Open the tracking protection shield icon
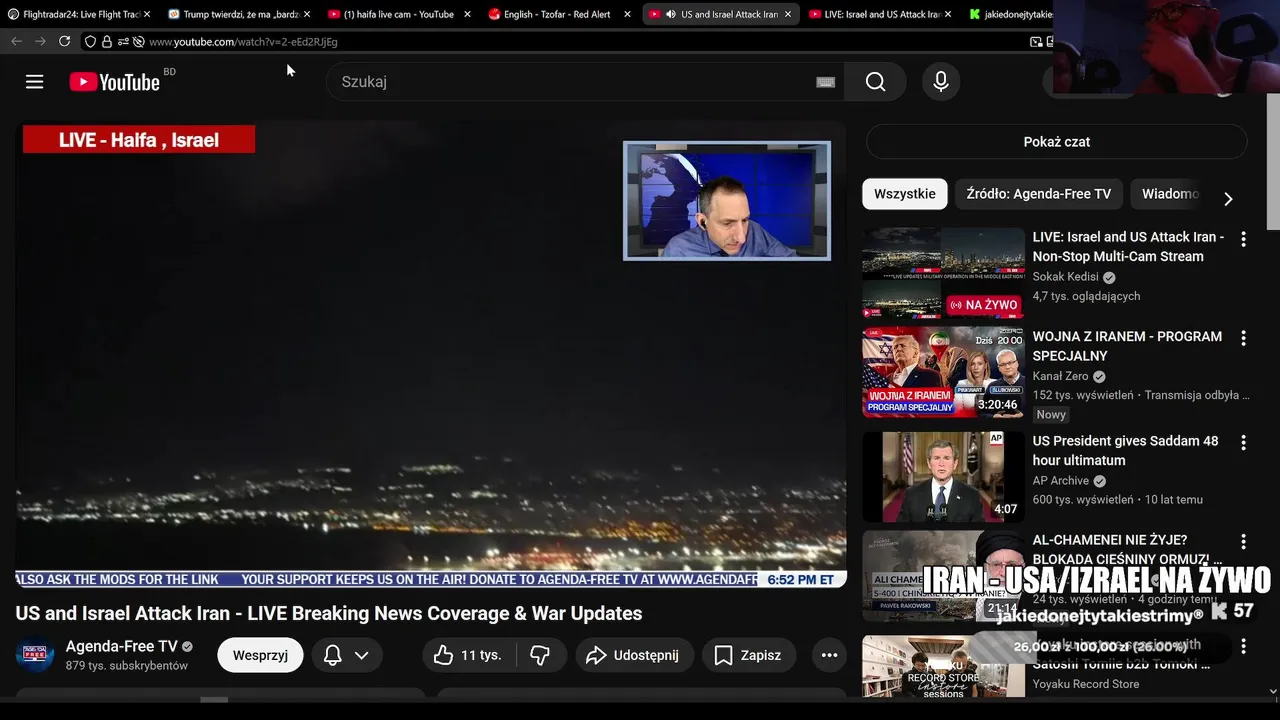Viewport: 1280px width, 720px height. [x=90, y=42]
